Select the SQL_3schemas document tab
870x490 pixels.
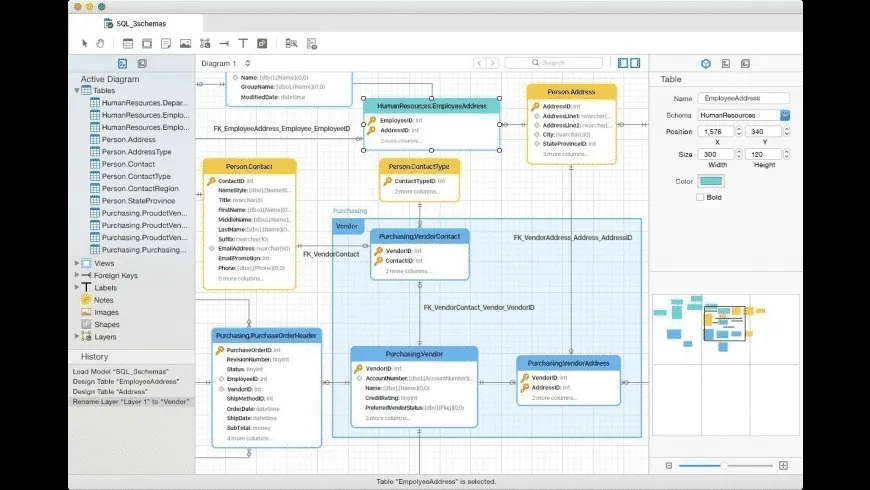pyautogui.click(x=135, y=23)
